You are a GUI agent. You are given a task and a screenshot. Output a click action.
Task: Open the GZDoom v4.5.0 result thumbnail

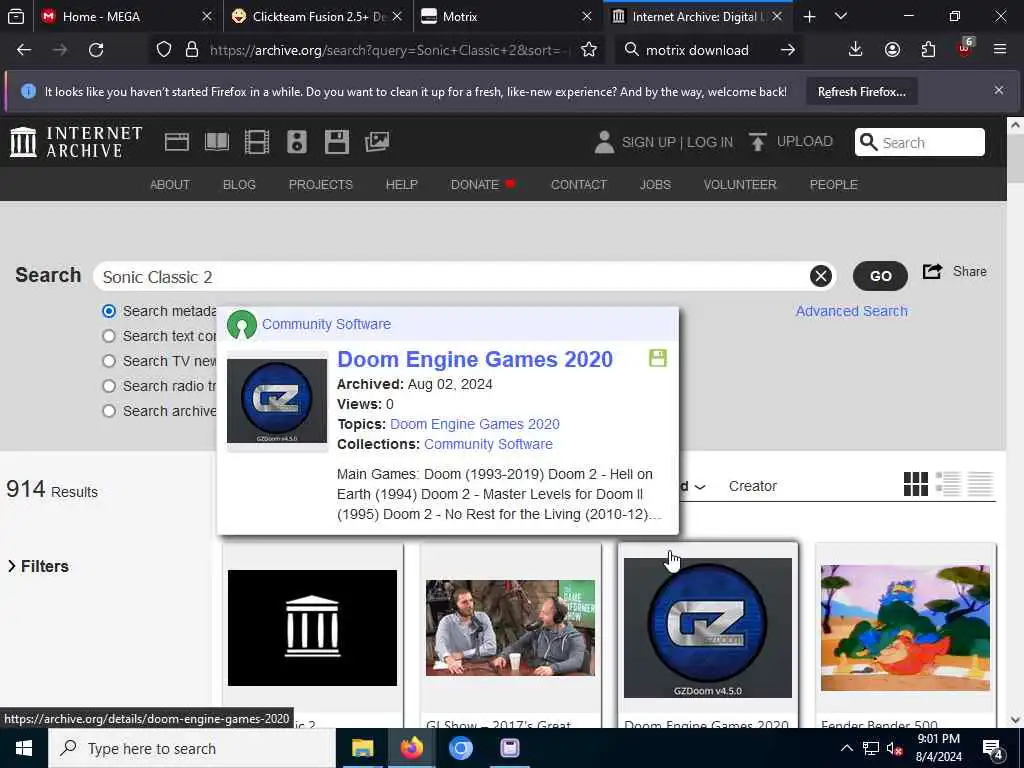[x=708, y=628]
